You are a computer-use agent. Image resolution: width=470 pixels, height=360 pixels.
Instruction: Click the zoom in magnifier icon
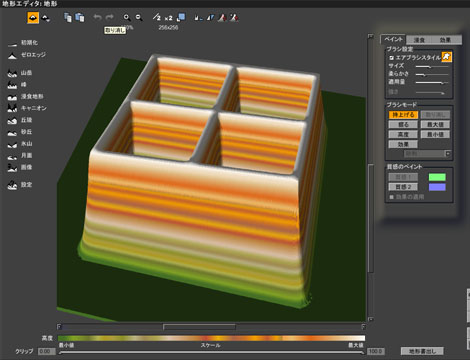click(127, 17)
